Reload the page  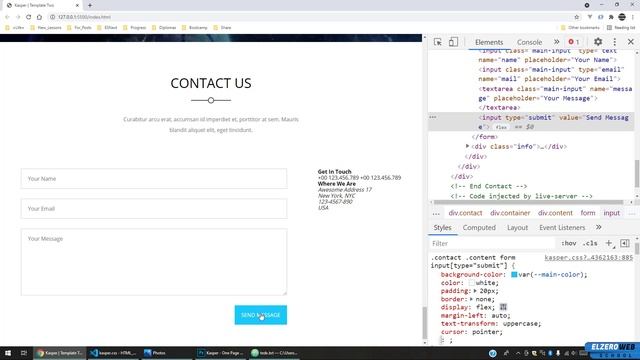click(x=29, y=17)
